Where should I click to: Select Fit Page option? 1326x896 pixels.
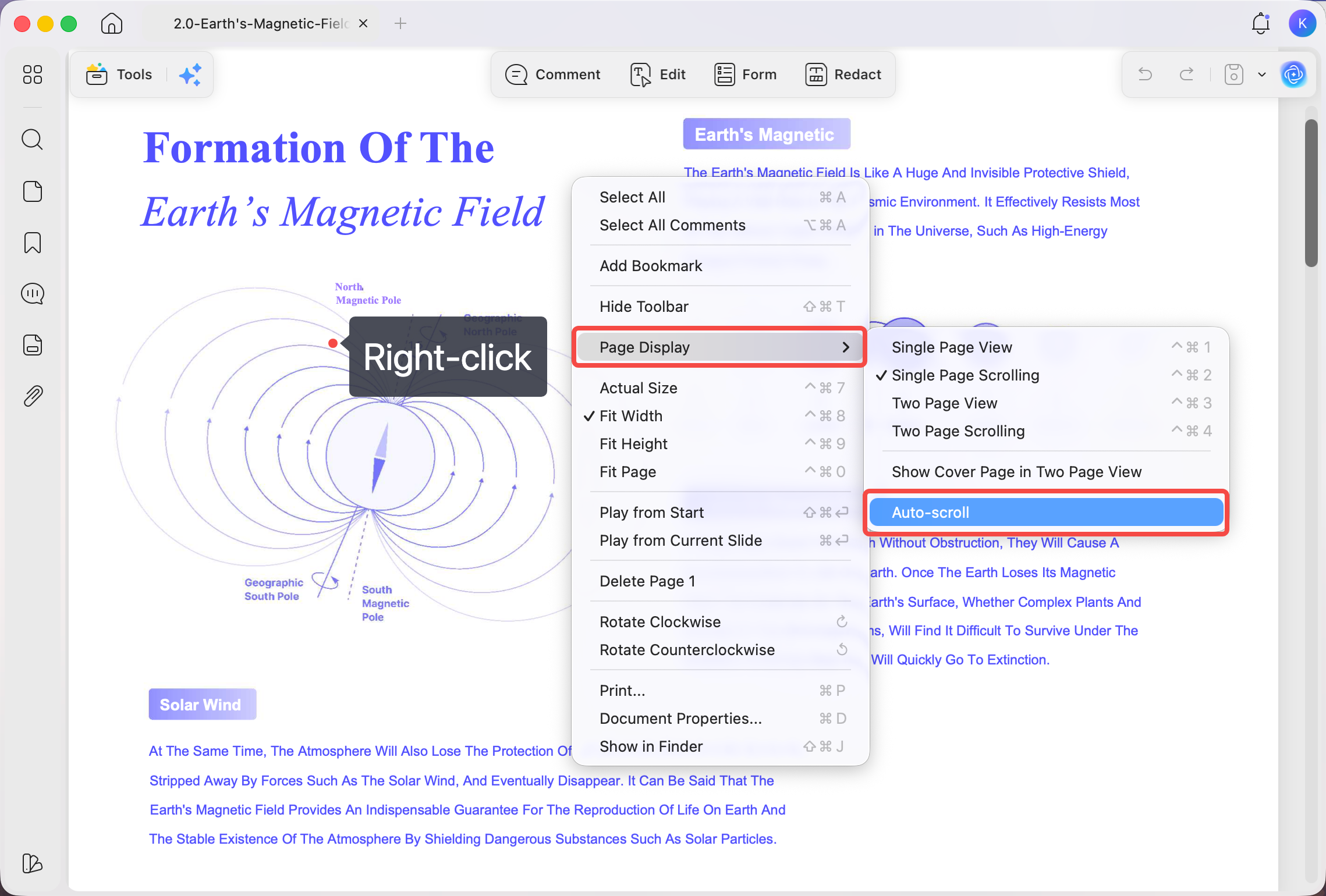[721, 472]
